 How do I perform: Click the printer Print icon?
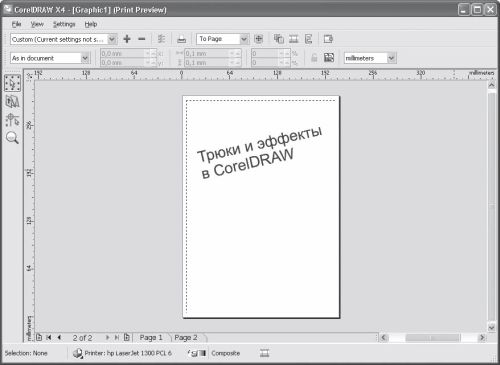181,39
